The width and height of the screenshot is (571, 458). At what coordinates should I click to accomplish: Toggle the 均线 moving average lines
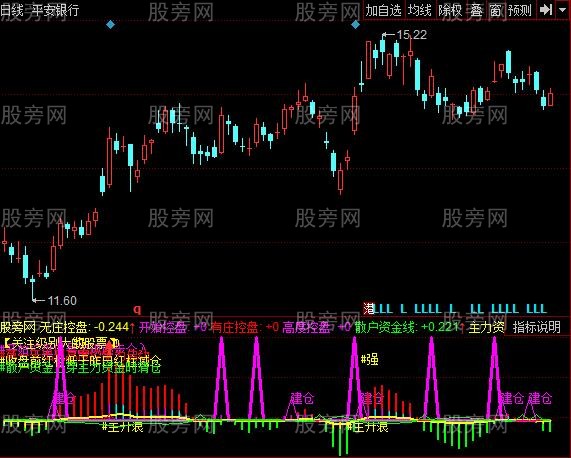[420, 10]
